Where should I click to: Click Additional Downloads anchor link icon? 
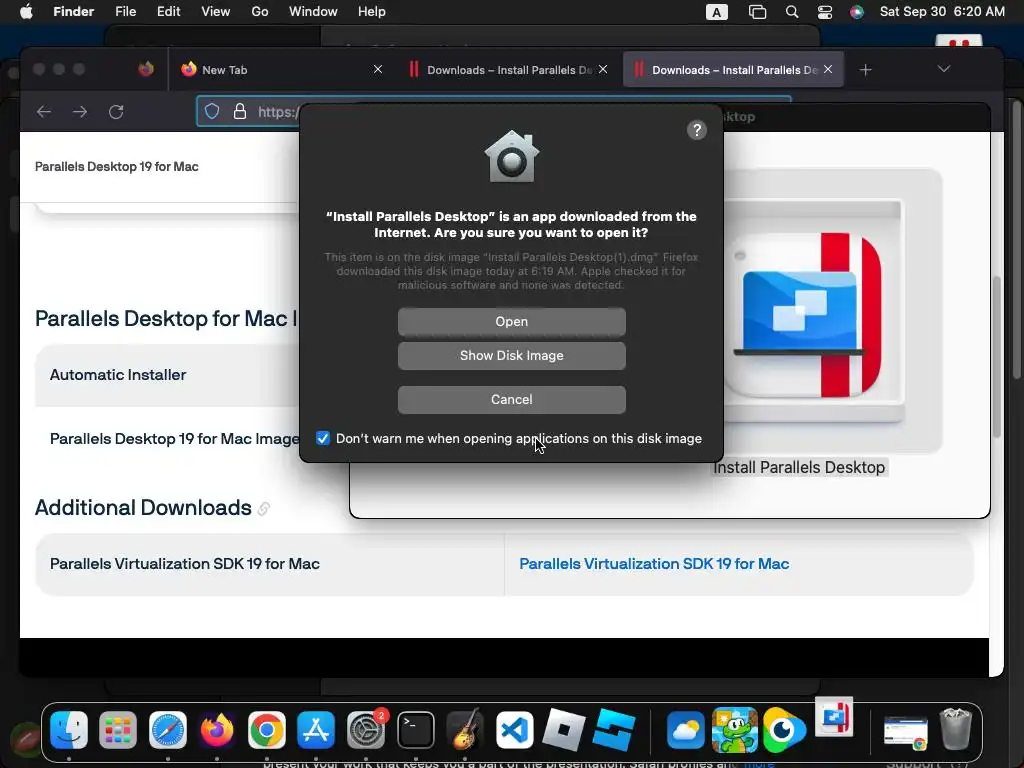coord(264,509)
